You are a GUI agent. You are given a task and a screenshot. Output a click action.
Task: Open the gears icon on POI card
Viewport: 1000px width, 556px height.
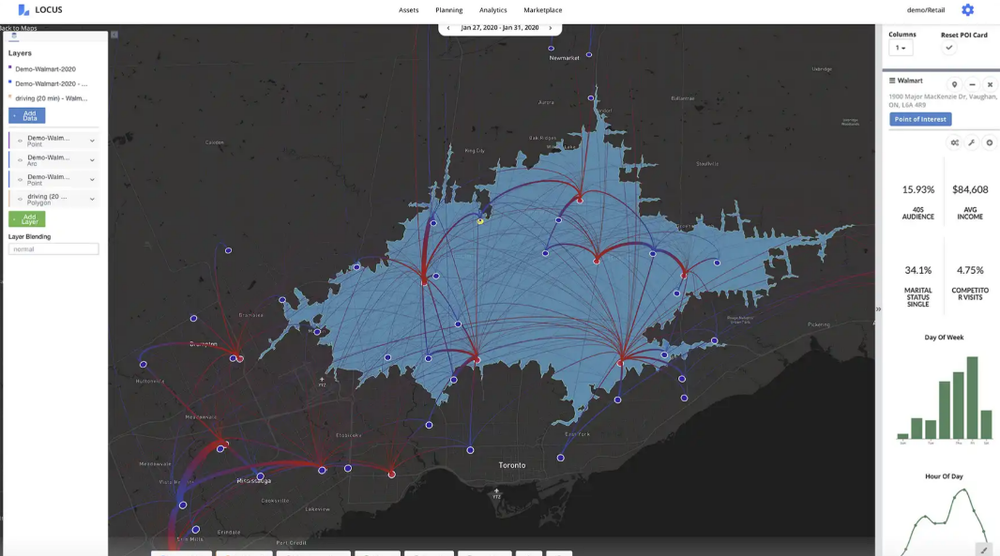click(x=955, y=143)
